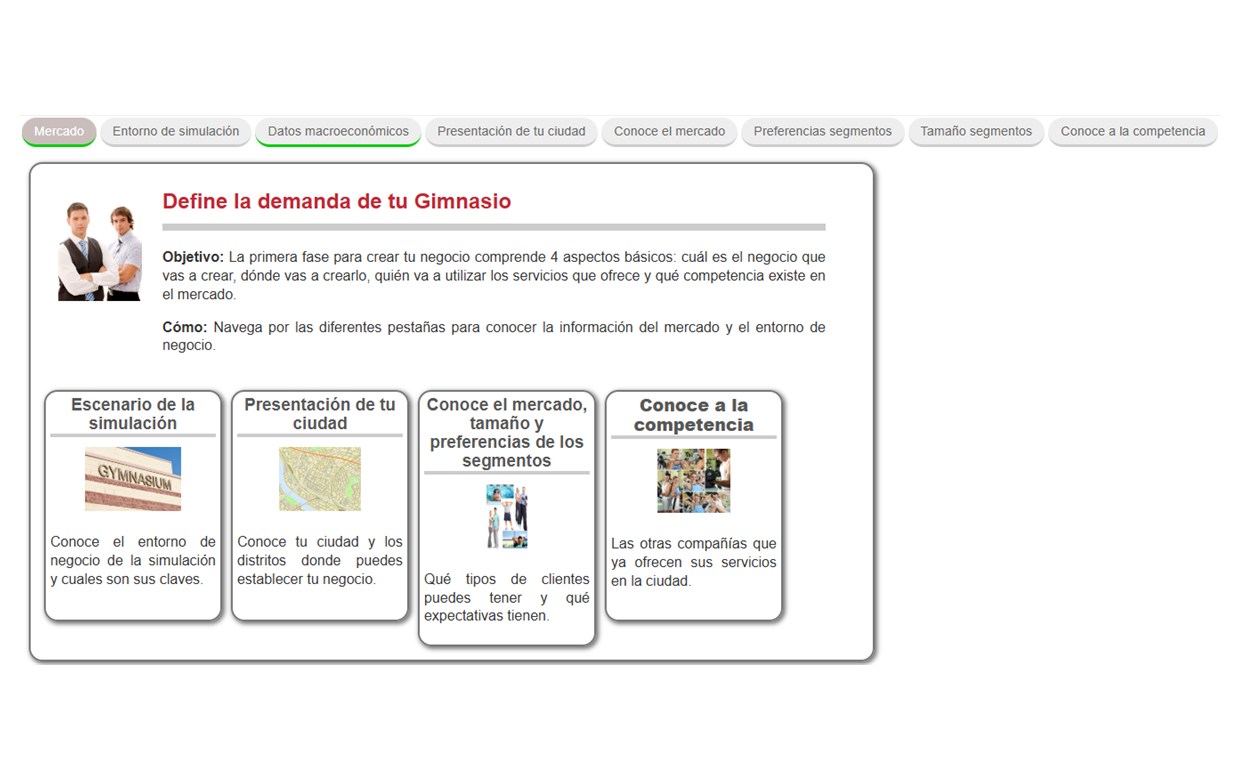Switch to Datos macroeconómicos tab
Image resolution: width=1240 pixels, height=780 pixels.
click(x=338, y=132)
